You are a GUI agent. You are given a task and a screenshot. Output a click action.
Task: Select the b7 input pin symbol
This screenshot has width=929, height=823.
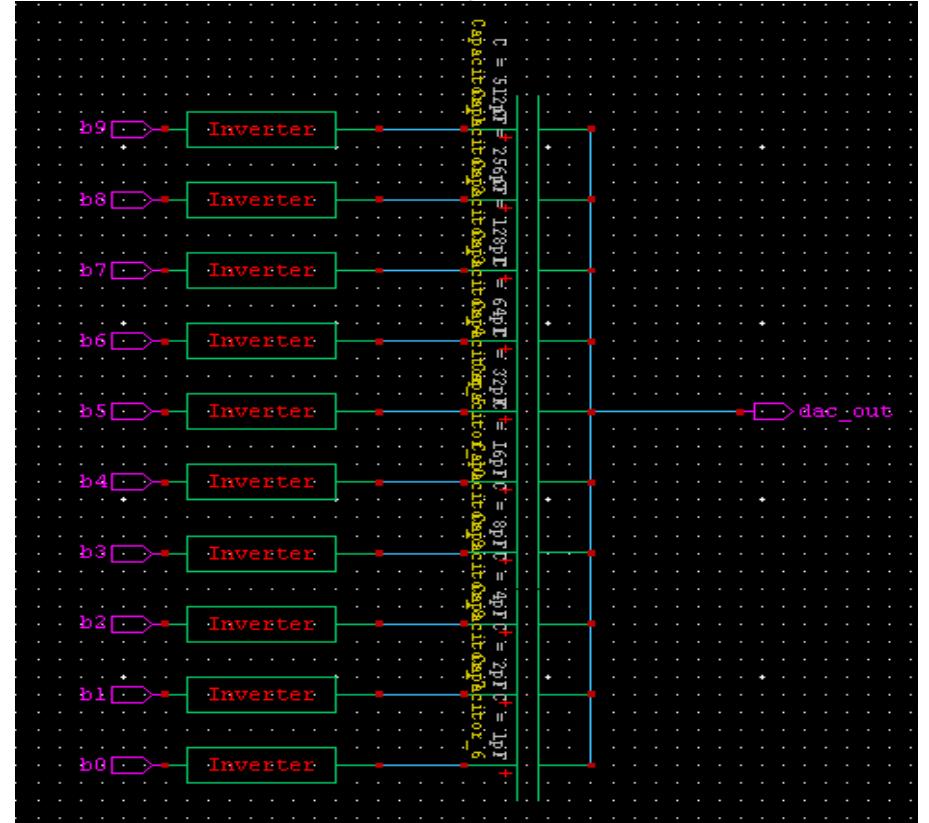tap(132, 270)
